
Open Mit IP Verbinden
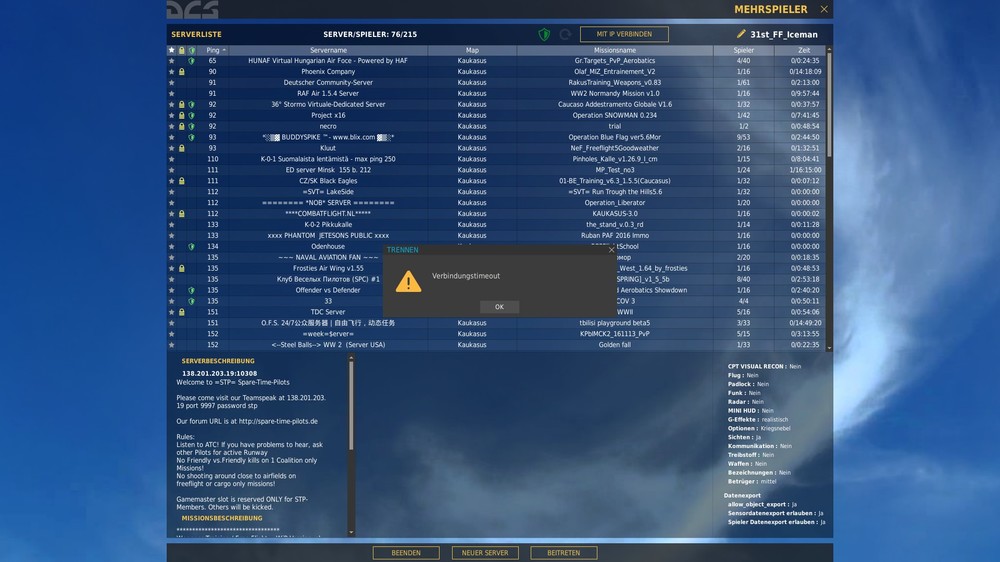click(x=624, y=34)
